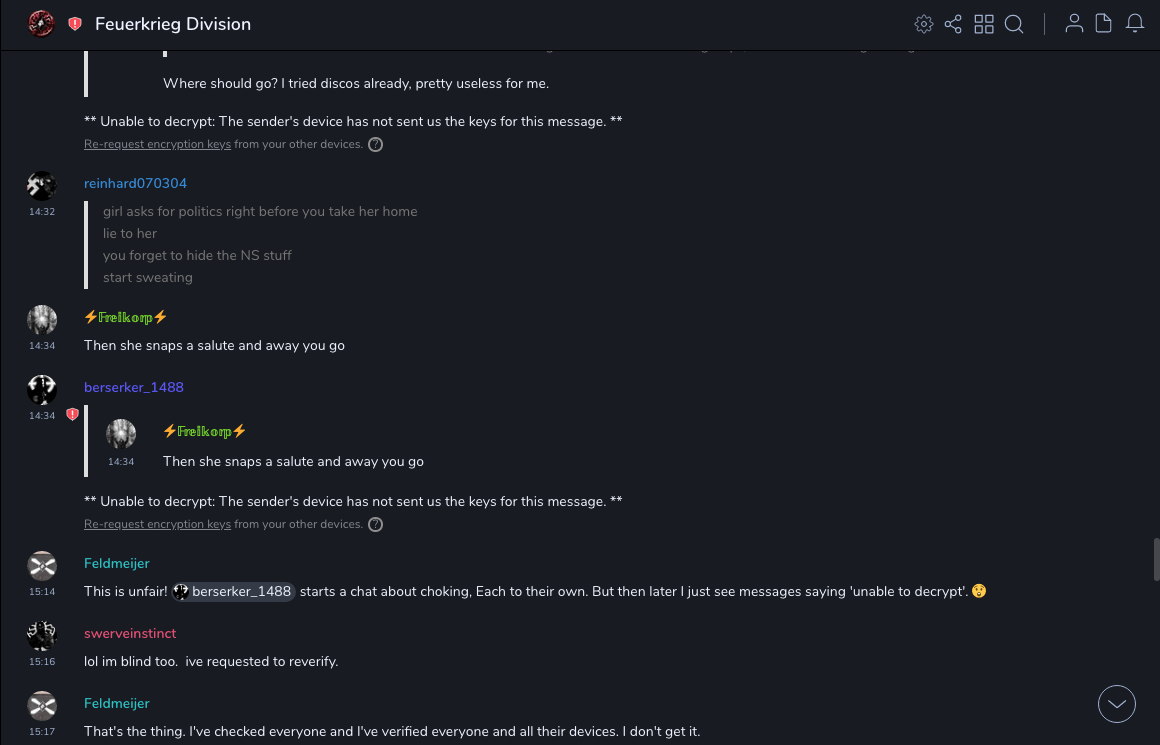Show the member list person icon
The image size is (1160, 745).
tap(1074, 24)
